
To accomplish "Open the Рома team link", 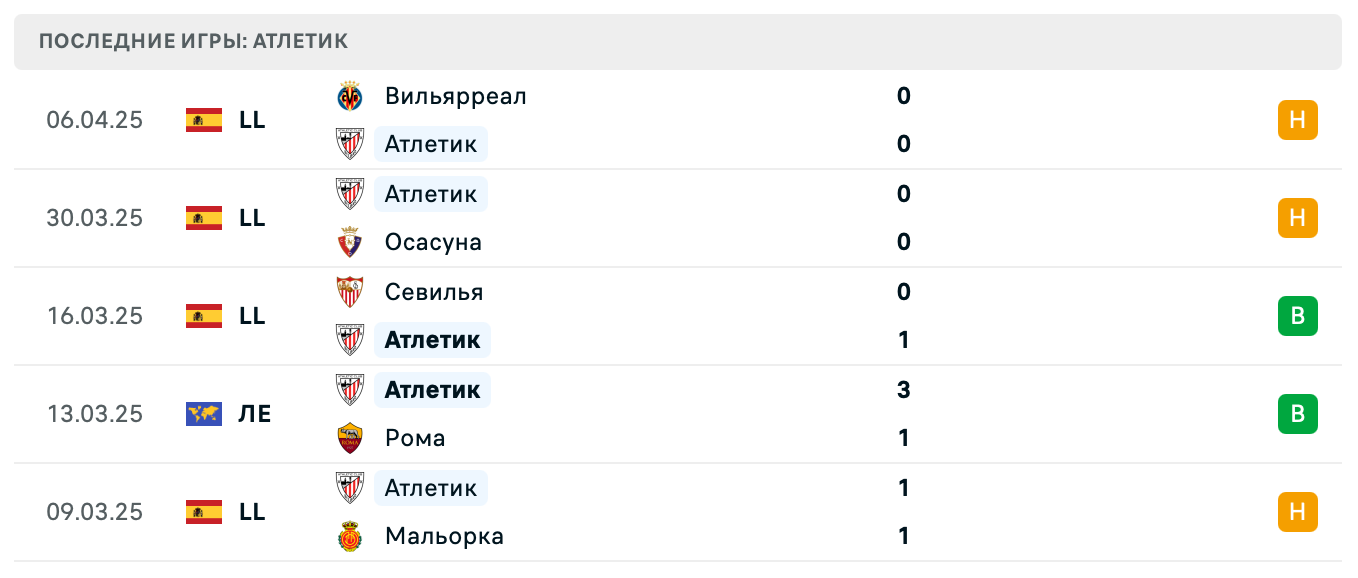I will pos(415,438).
